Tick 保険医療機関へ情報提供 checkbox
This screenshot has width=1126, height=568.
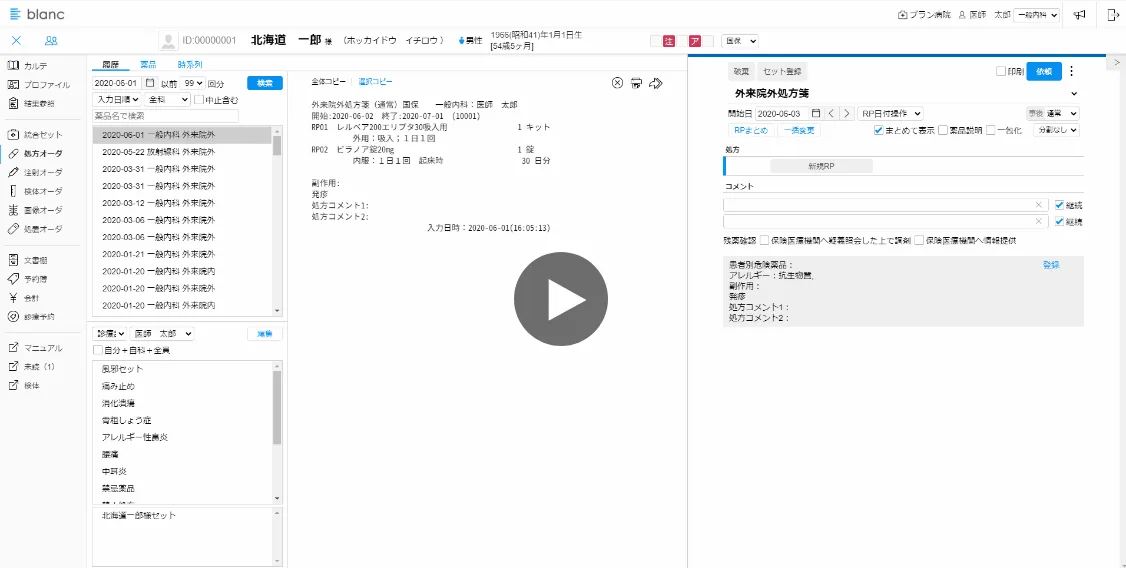pyautogui.click(x=919, y=241)
